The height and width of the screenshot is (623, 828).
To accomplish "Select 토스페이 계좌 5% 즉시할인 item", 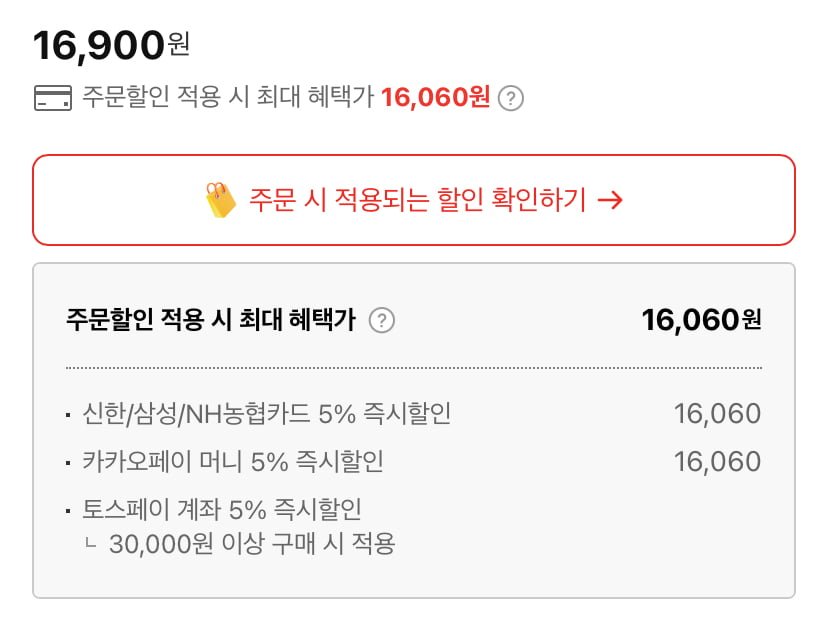I will coord(221,510).
